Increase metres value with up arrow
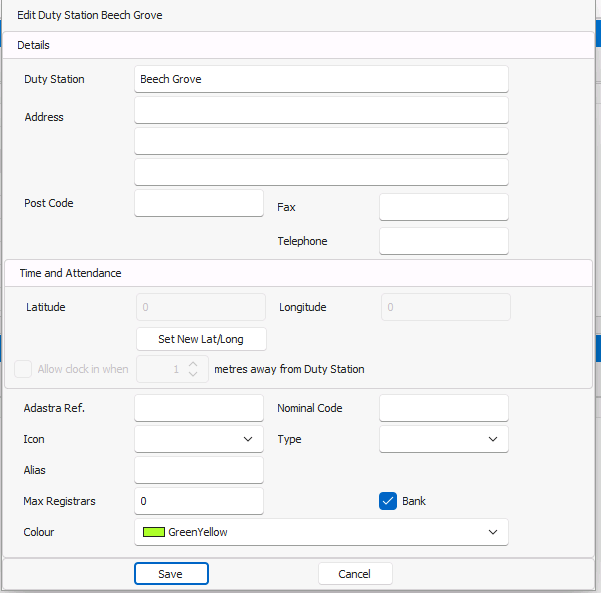 tap(193, 363)
